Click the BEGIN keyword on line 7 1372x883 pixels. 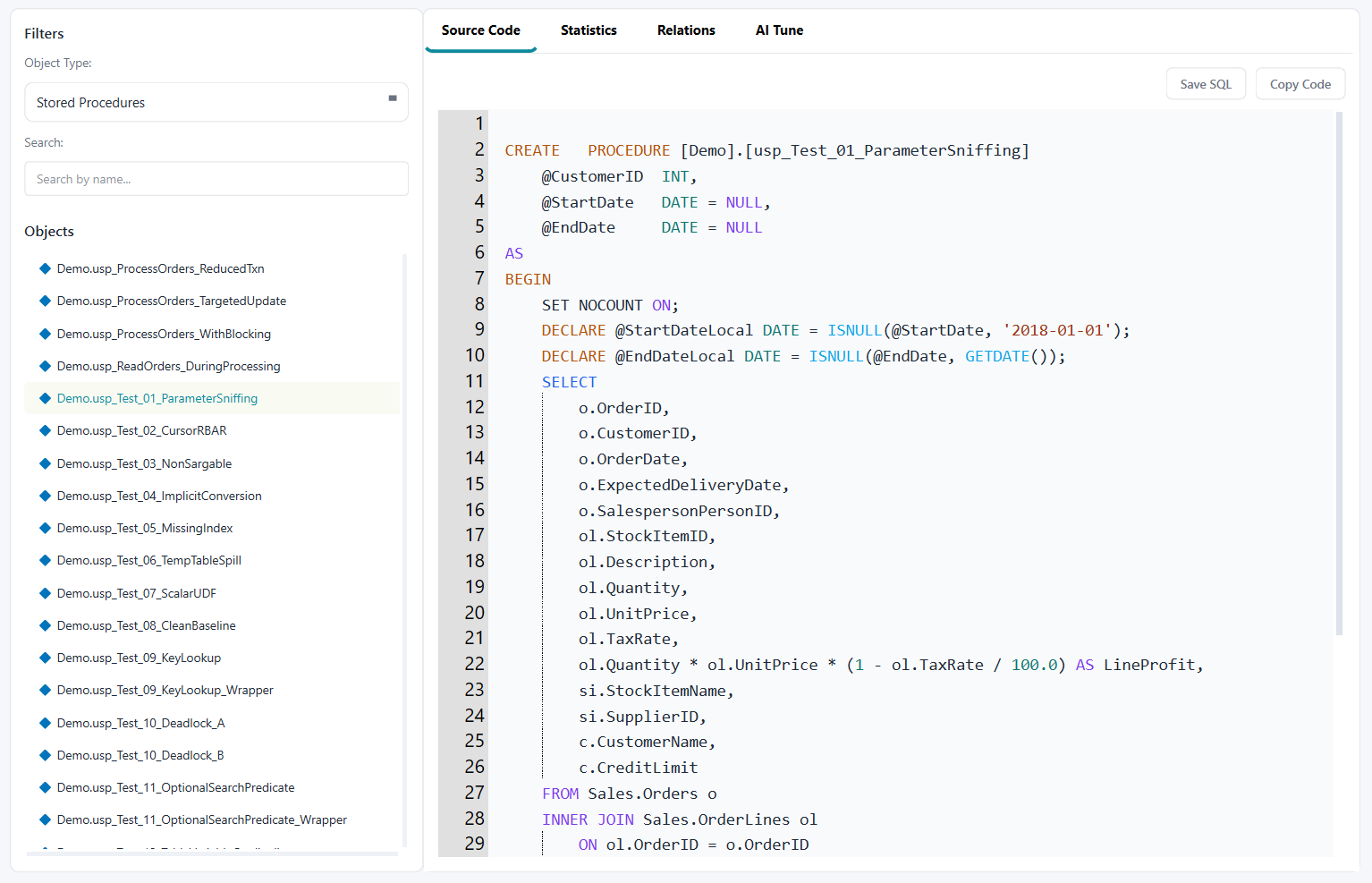[528, 279]
